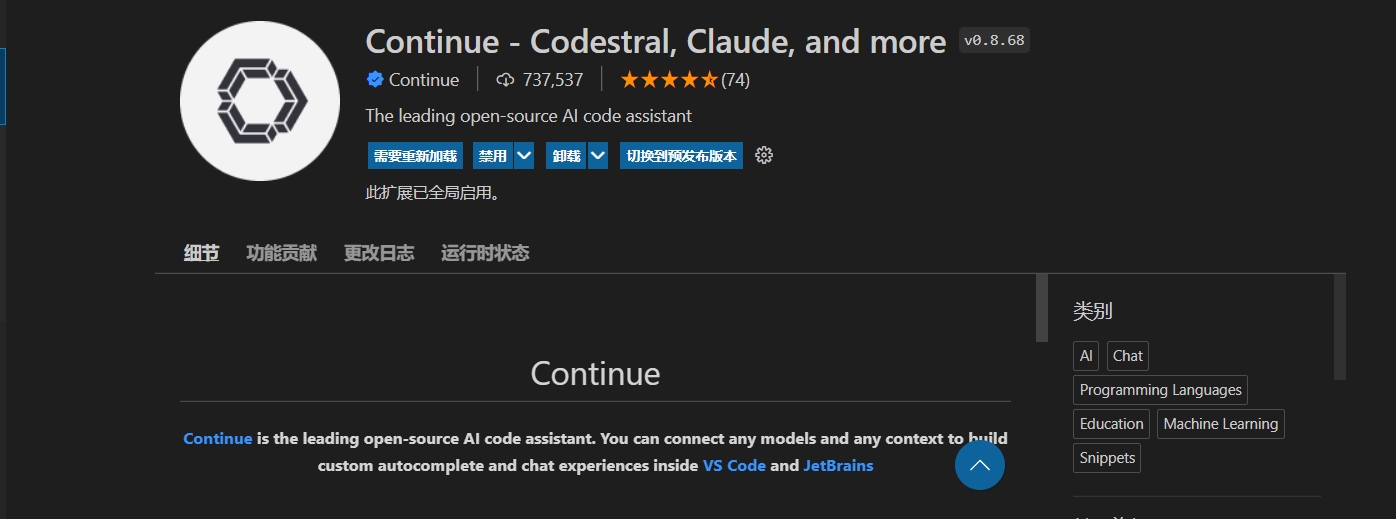Click the 卸载 button

(566, 156)
